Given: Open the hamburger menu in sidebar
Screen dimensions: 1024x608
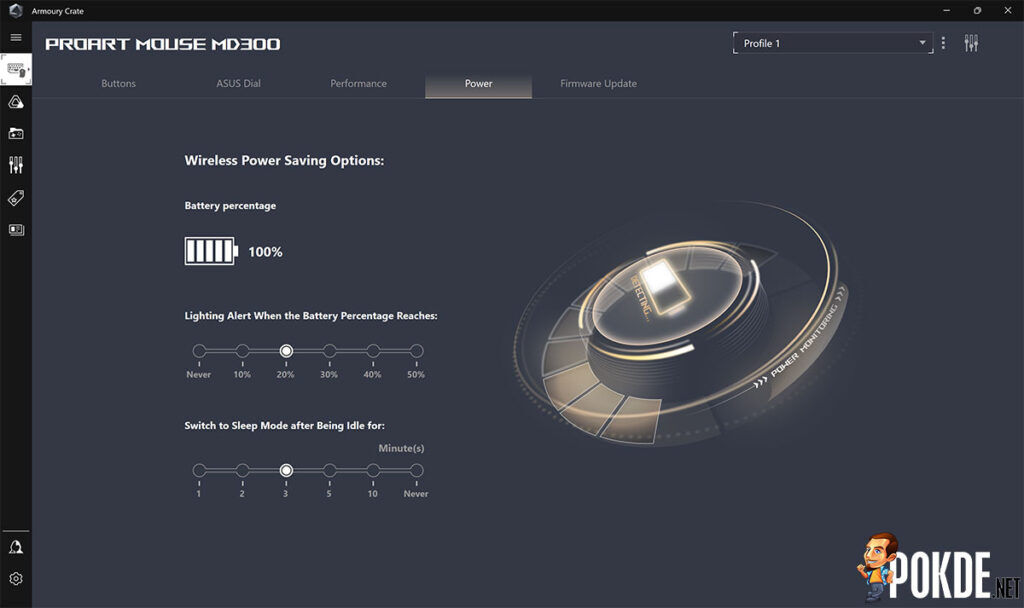Looking at the screenshot, I should [x=16, y=37].
